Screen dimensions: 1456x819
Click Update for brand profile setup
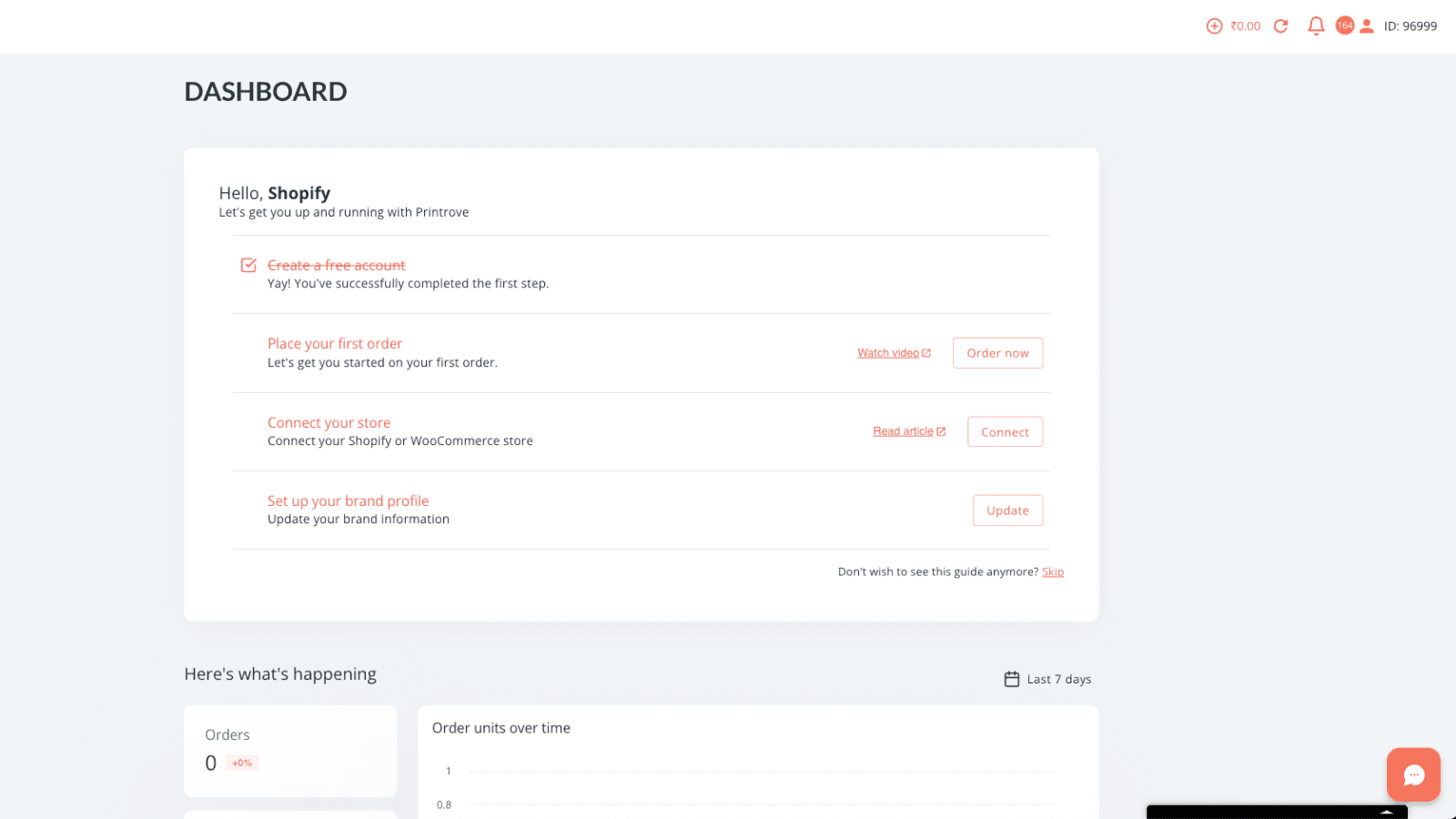pos(1006,510)
